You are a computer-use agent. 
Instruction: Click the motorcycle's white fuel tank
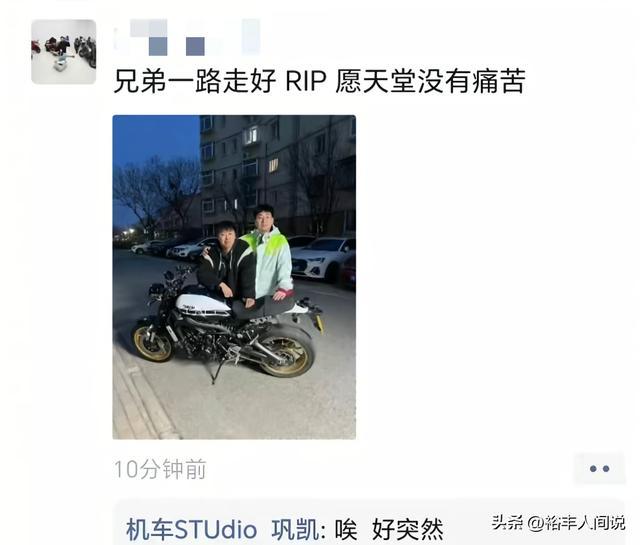[x=202, y=305]
